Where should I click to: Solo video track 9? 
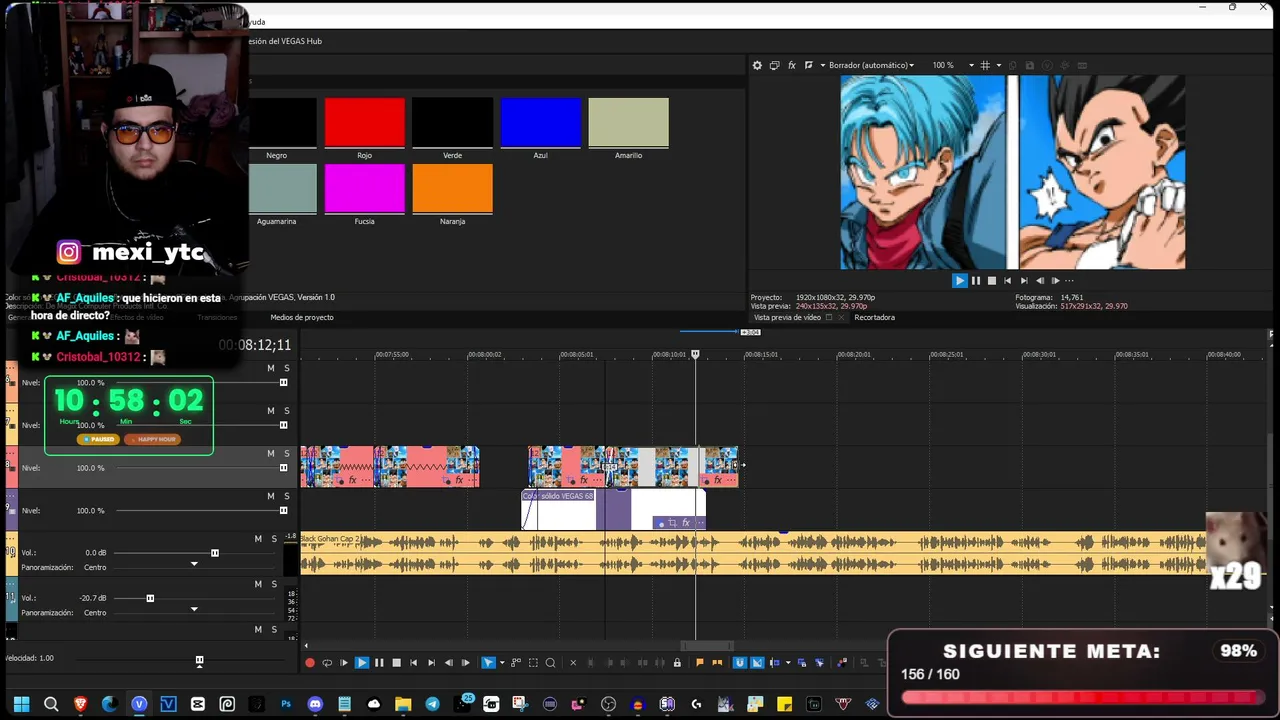point(286,496)
